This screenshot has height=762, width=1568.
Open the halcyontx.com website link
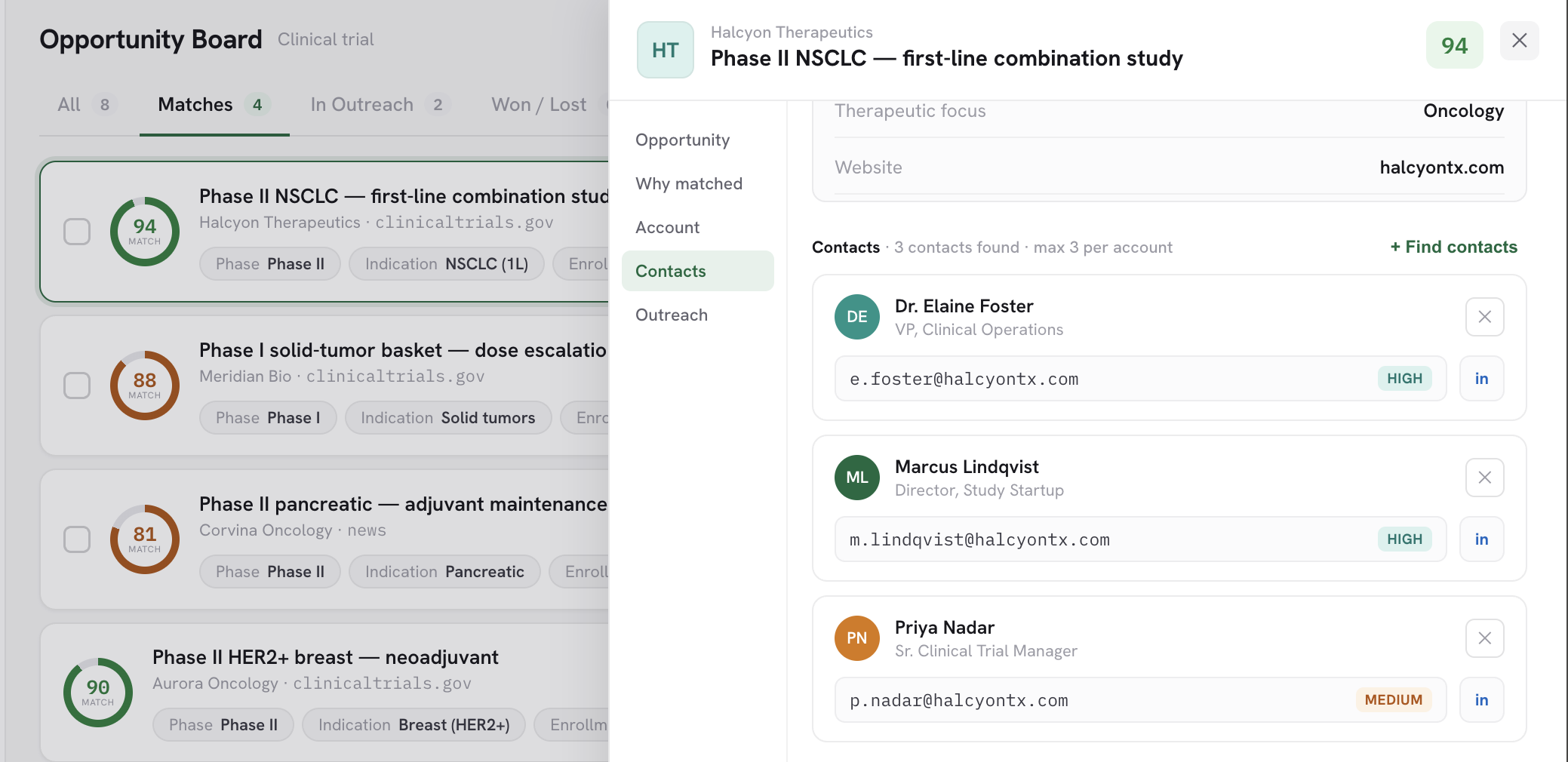[x=1441, y=167]
